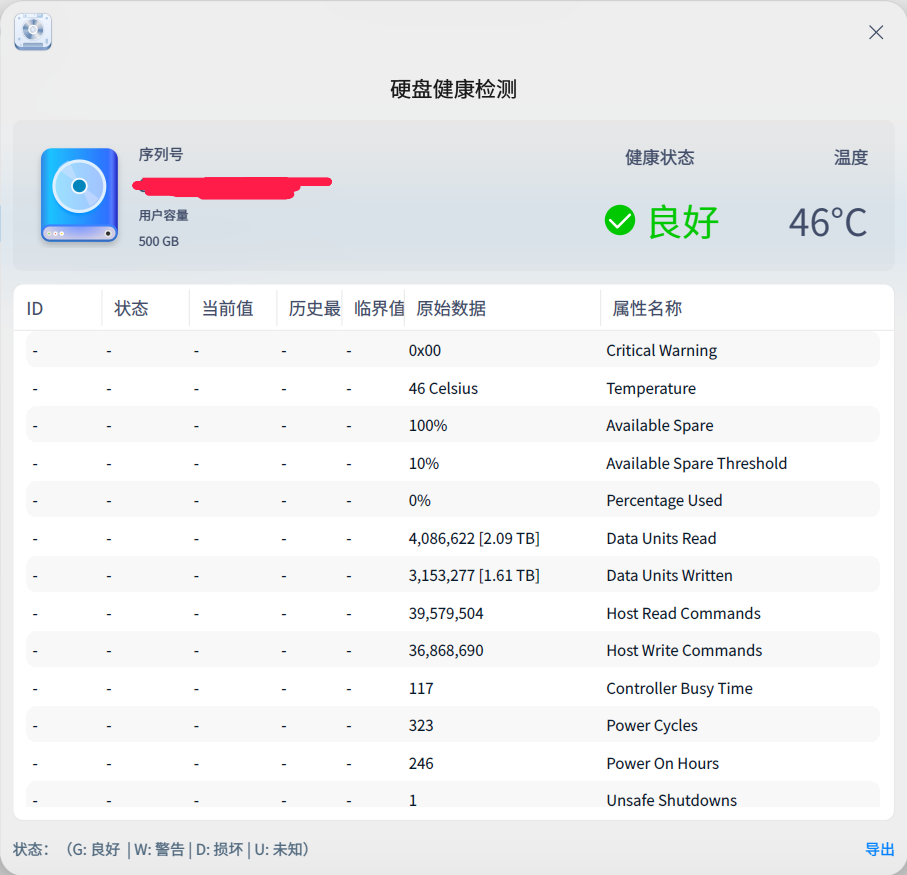Select the Data Units Read row
Image resolution: width=907 pixels, height=875 pixels.
point(661,538)
